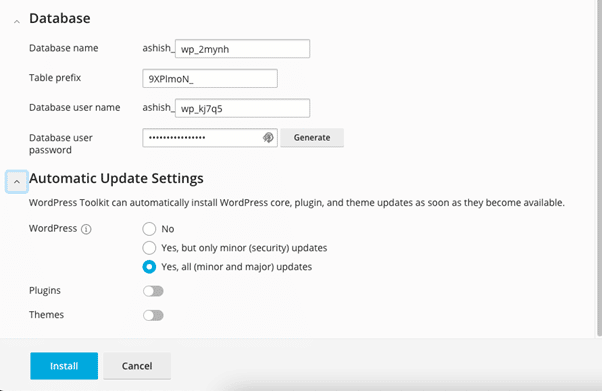Focus the Table prefix input field
The width and height of the screenshot is (602, 391).
[x=210, y=79]
